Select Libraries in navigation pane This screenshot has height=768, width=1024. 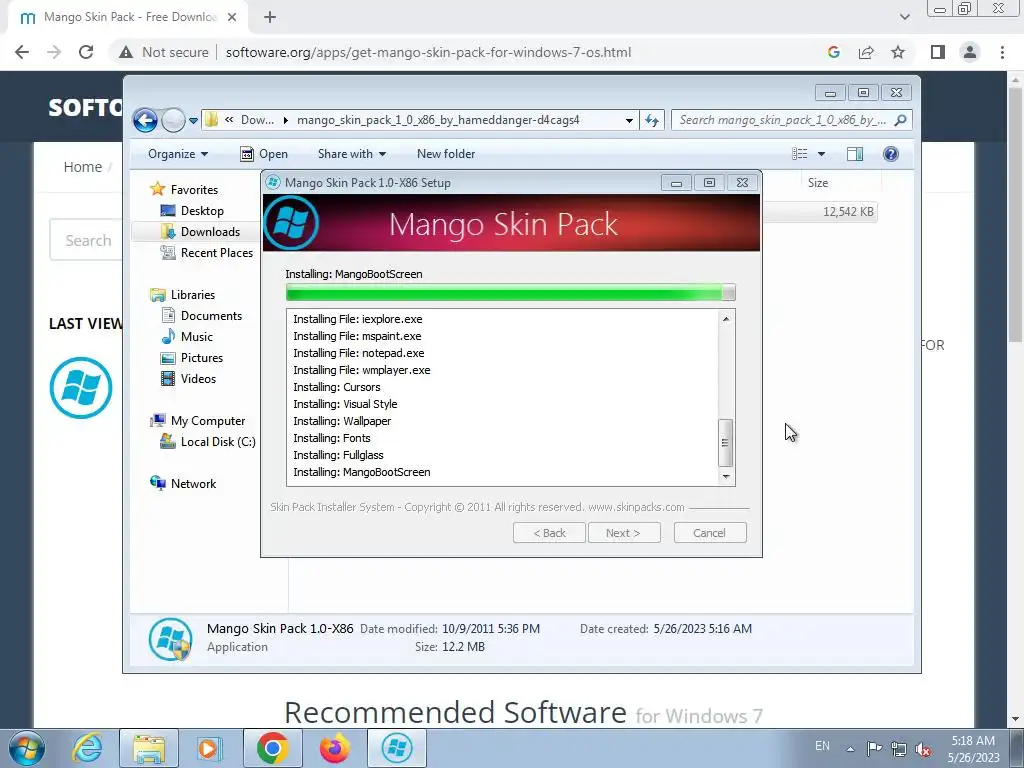pyautogui.click(x=193, y=295)
